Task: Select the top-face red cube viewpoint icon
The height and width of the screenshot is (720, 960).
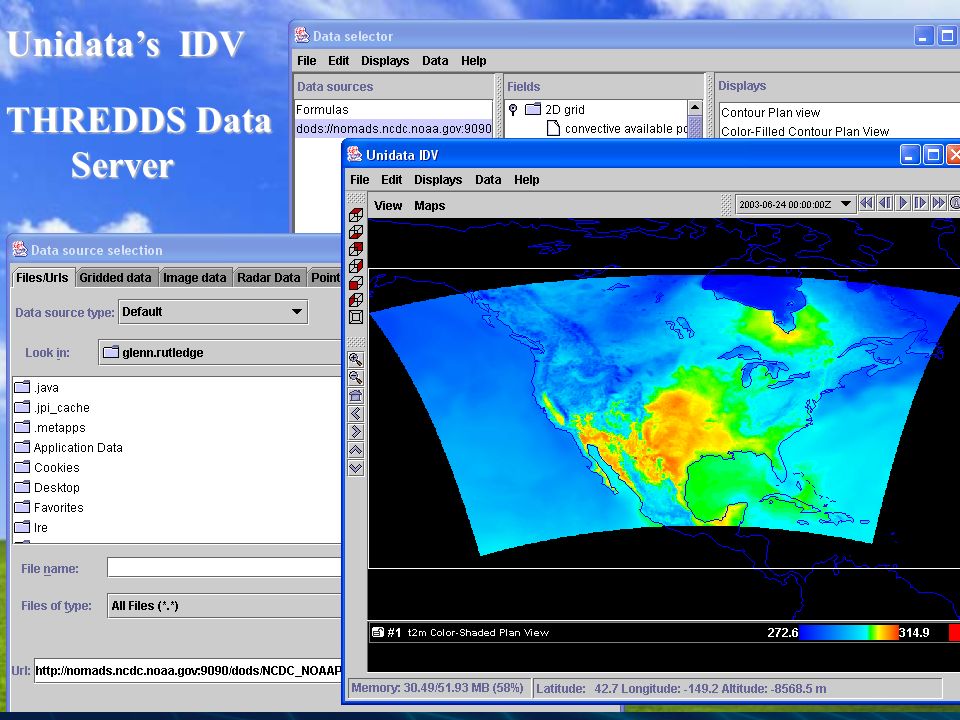Action: pyautogui.click(x=356, y=215)
